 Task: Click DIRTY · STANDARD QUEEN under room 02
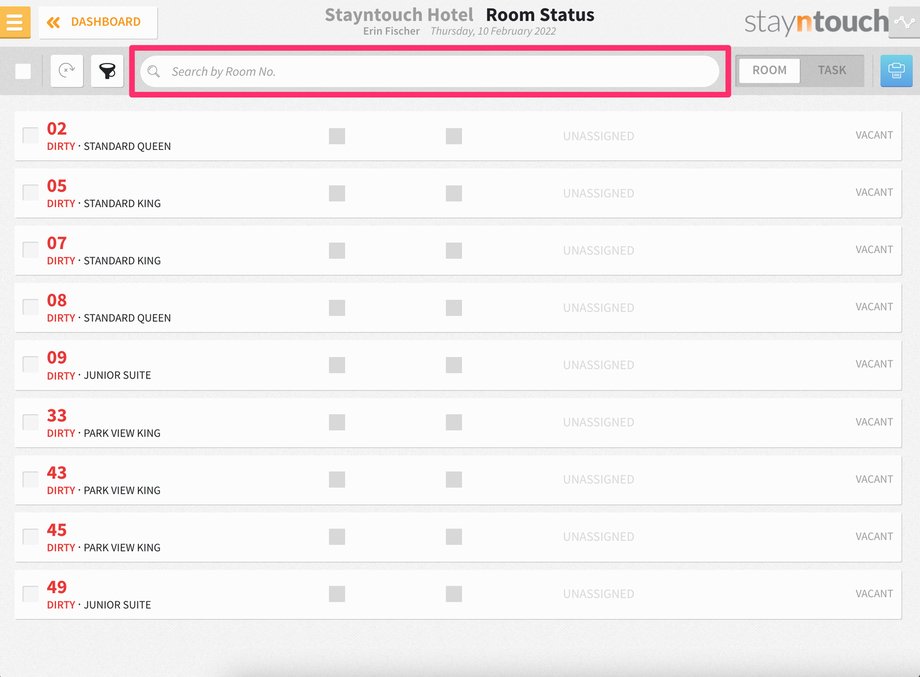(109, 146)
